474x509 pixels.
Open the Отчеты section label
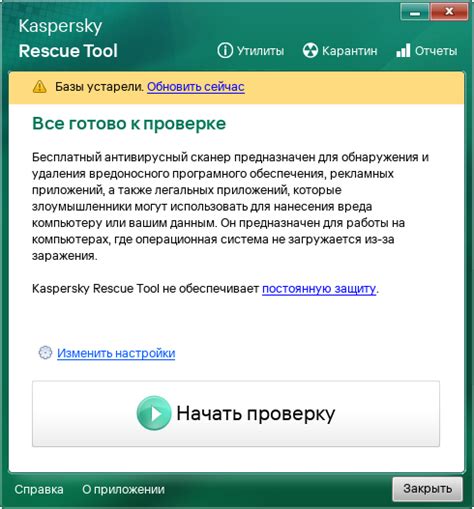tap(436, 51)
